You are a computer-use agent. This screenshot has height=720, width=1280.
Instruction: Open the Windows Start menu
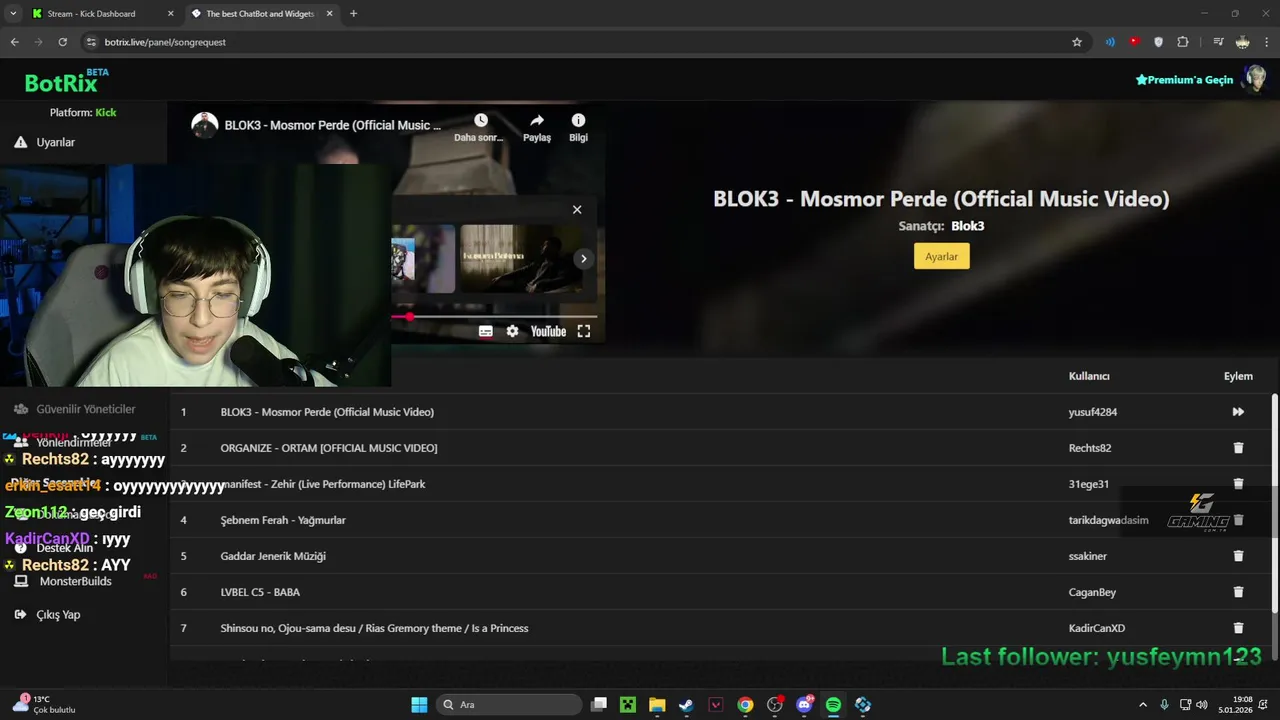pyautogui.click(x=419, y=705)
